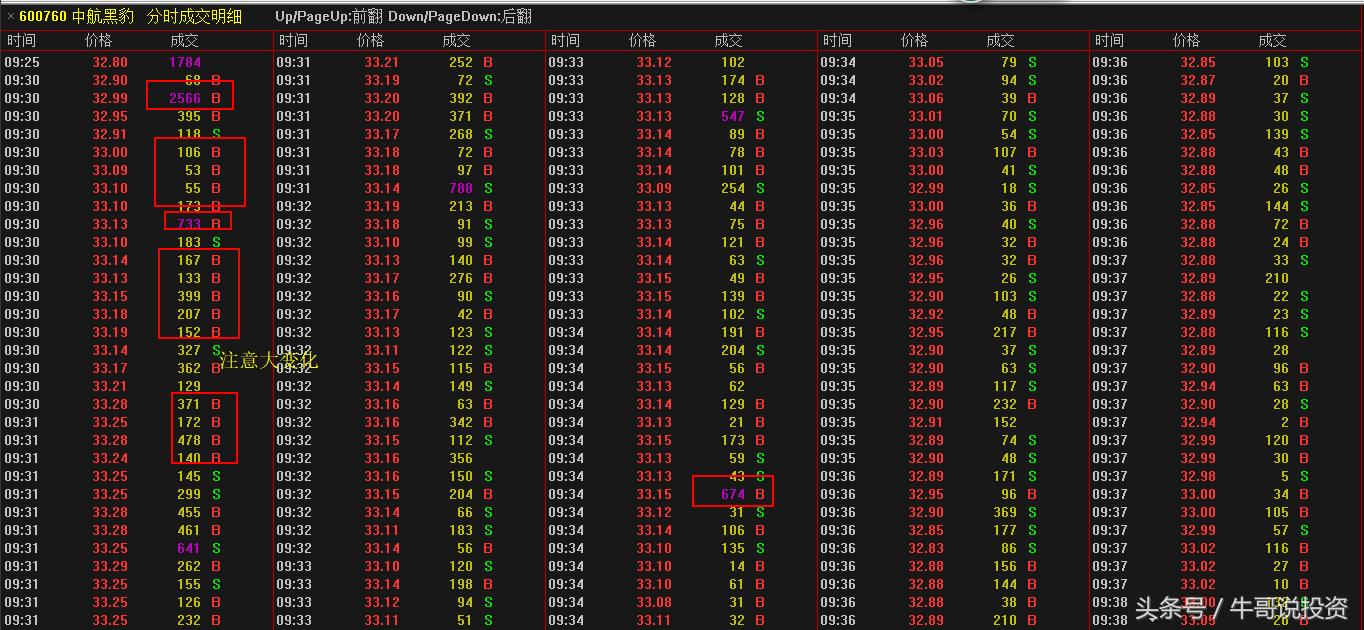Click the 头条号 牛哥说投资 watermark

(1241, 608)
